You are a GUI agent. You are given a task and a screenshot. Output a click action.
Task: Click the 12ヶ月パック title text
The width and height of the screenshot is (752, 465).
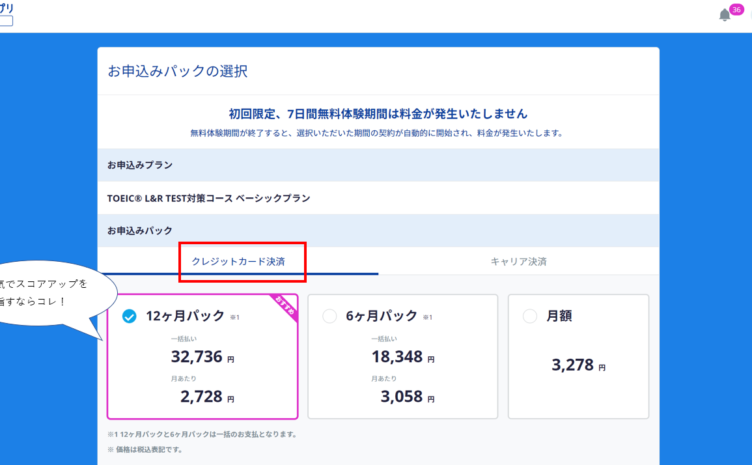[x=185, y=316]
